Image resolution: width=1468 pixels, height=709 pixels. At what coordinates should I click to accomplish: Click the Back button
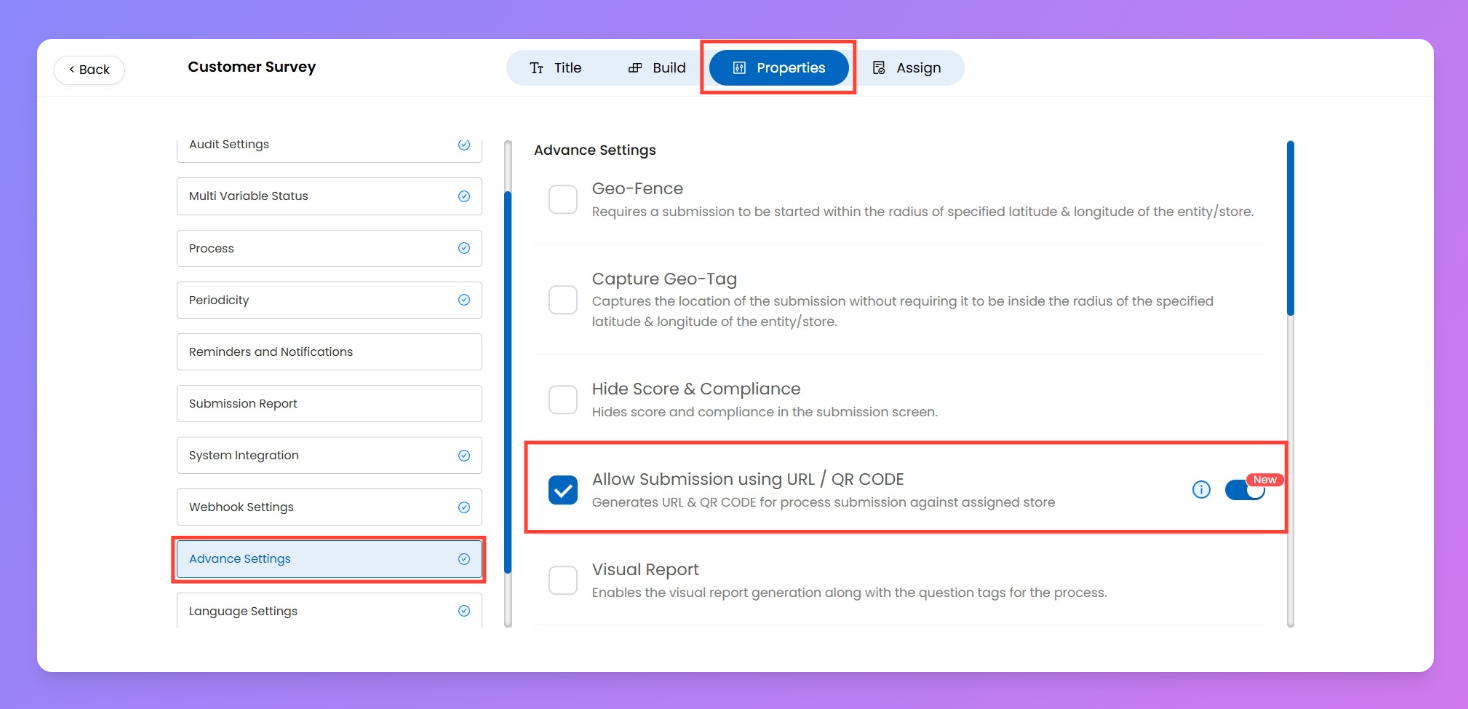89,70
